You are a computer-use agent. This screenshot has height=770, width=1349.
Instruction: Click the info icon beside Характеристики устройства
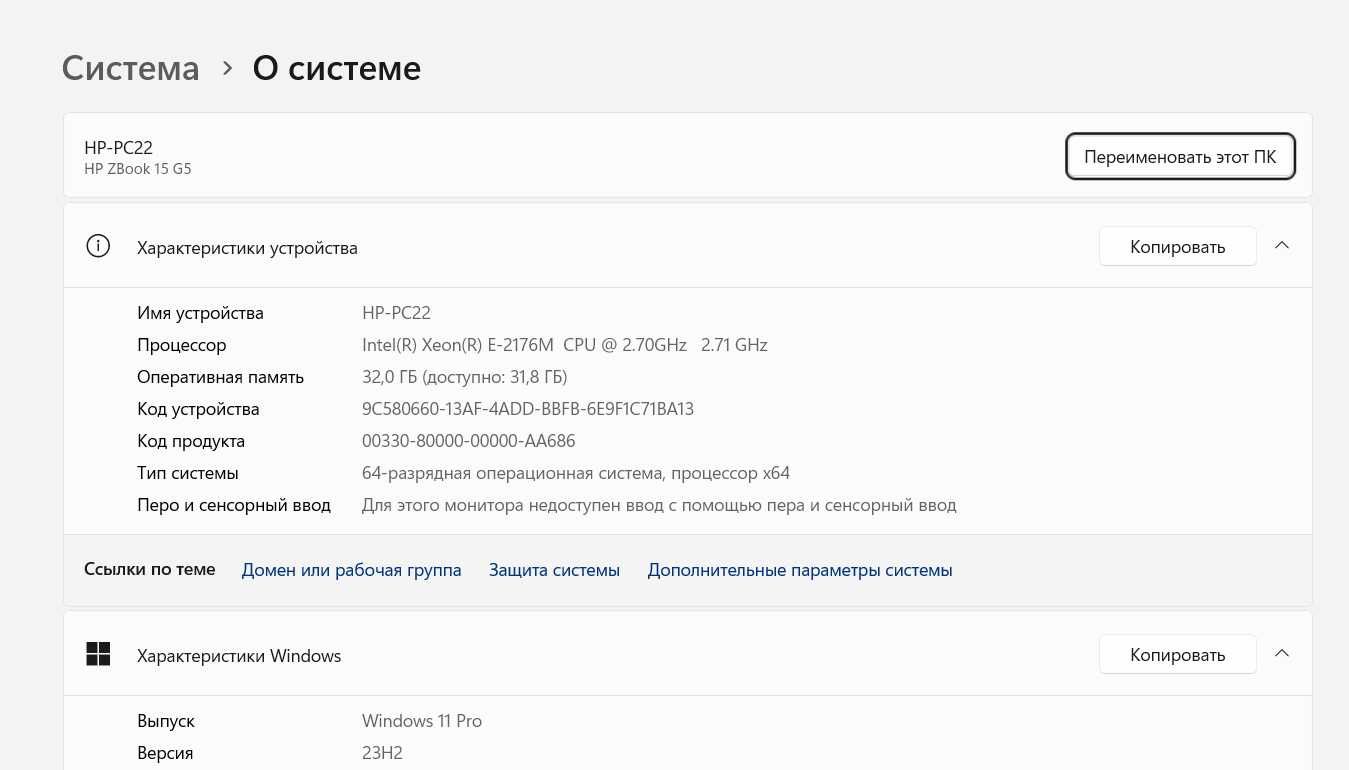[x=98, y=246]
